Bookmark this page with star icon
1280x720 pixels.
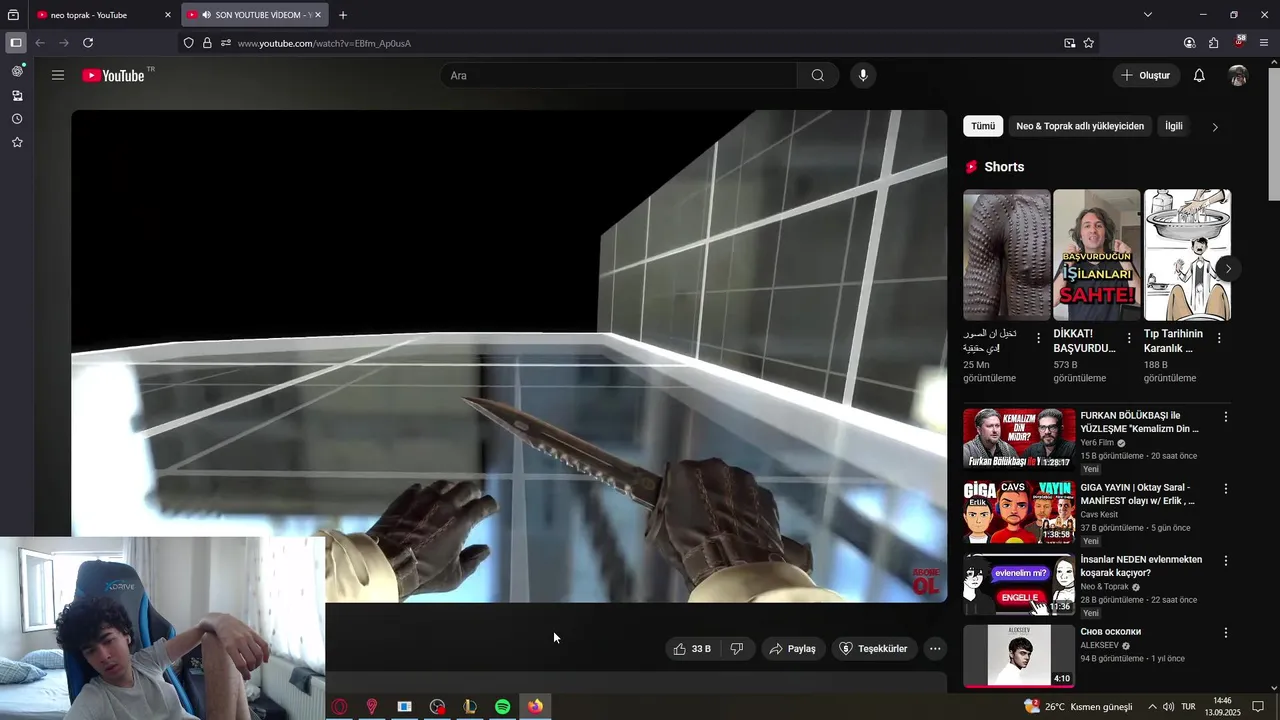click(1089, 43)
